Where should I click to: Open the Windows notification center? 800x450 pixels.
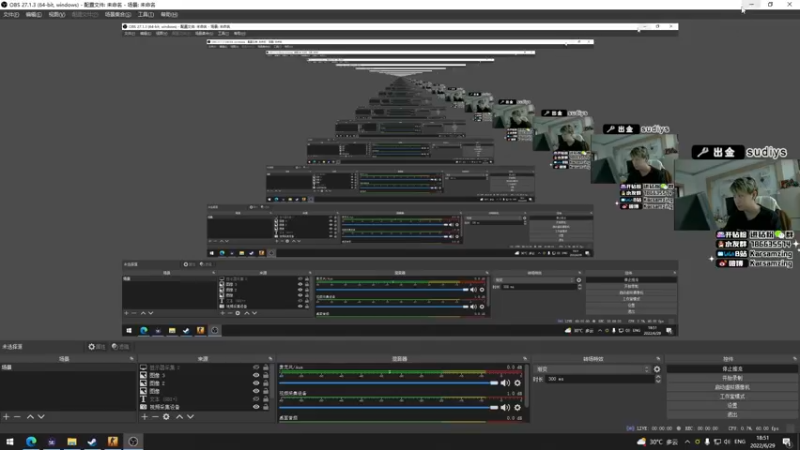coord(787,442)
